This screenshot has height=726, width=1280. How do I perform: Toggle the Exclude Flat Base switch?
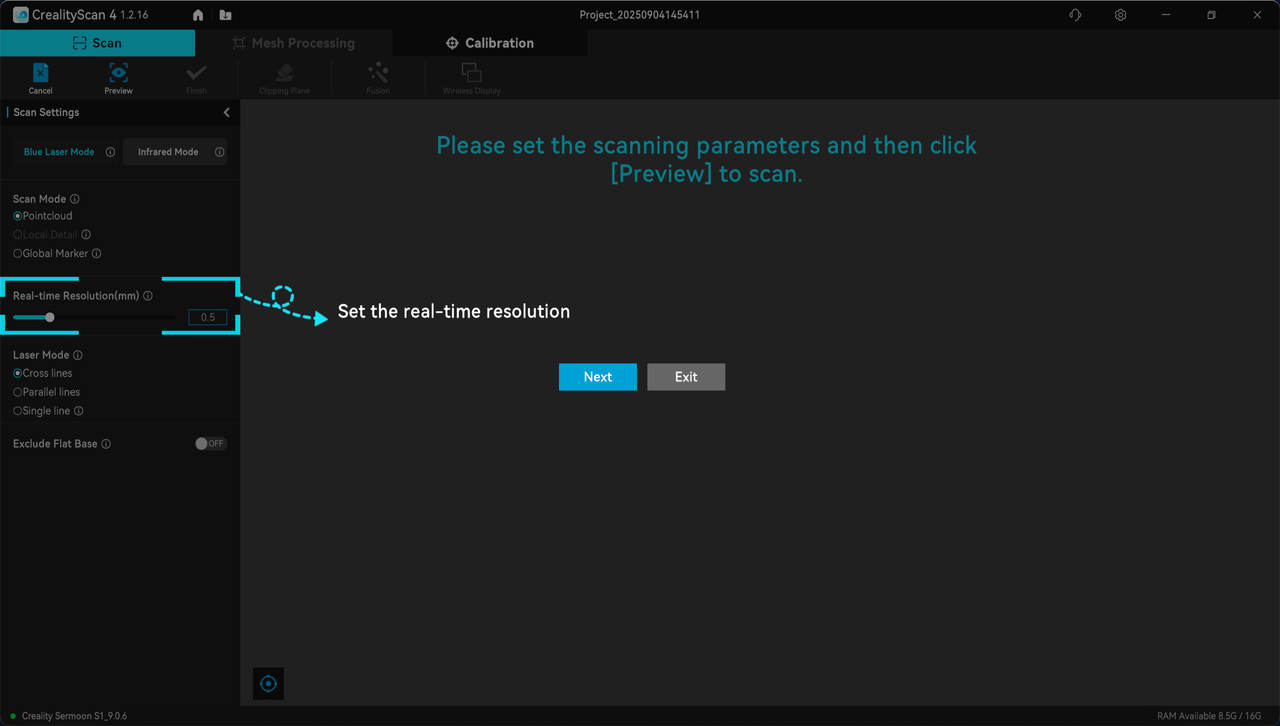coord(210,444)
